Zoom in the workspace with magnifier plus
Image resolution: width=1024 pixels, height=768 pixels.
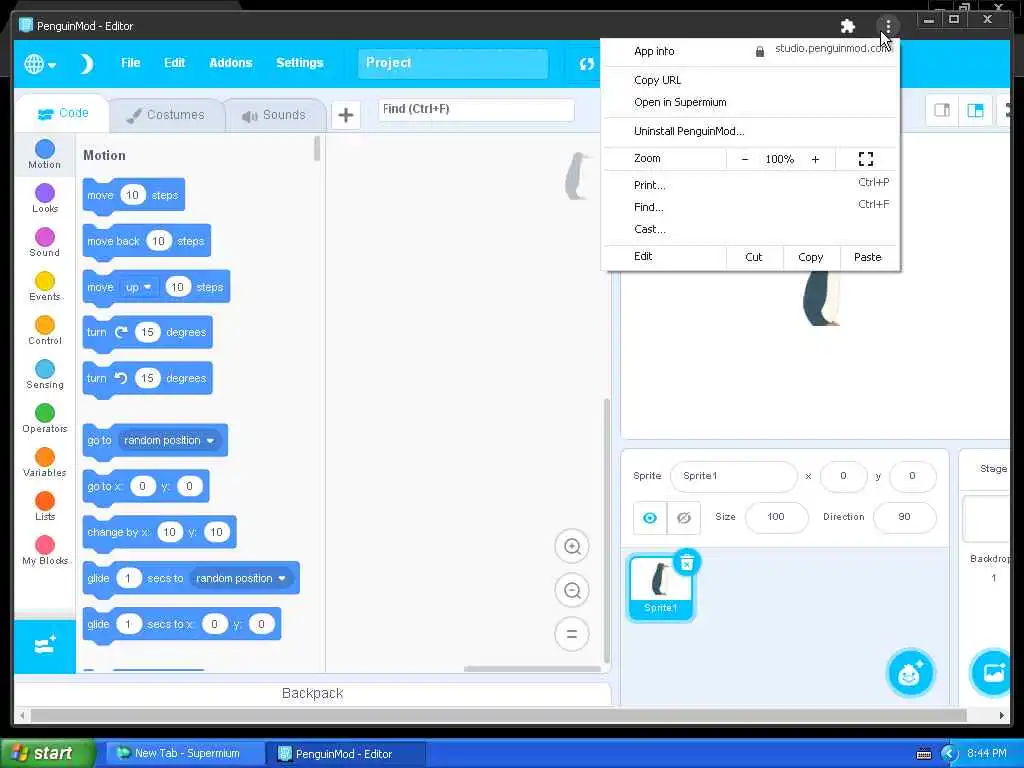[x=572, y=547]
